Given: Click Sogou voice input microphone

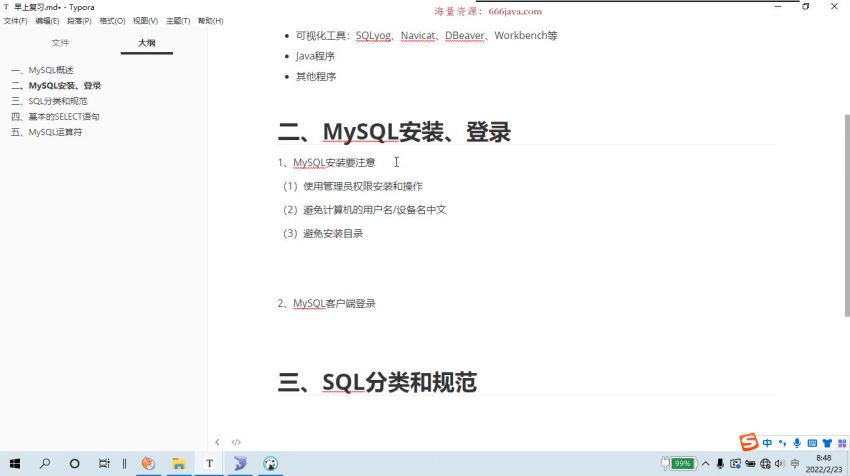Looking at the screenshot, I should point(797,443).
